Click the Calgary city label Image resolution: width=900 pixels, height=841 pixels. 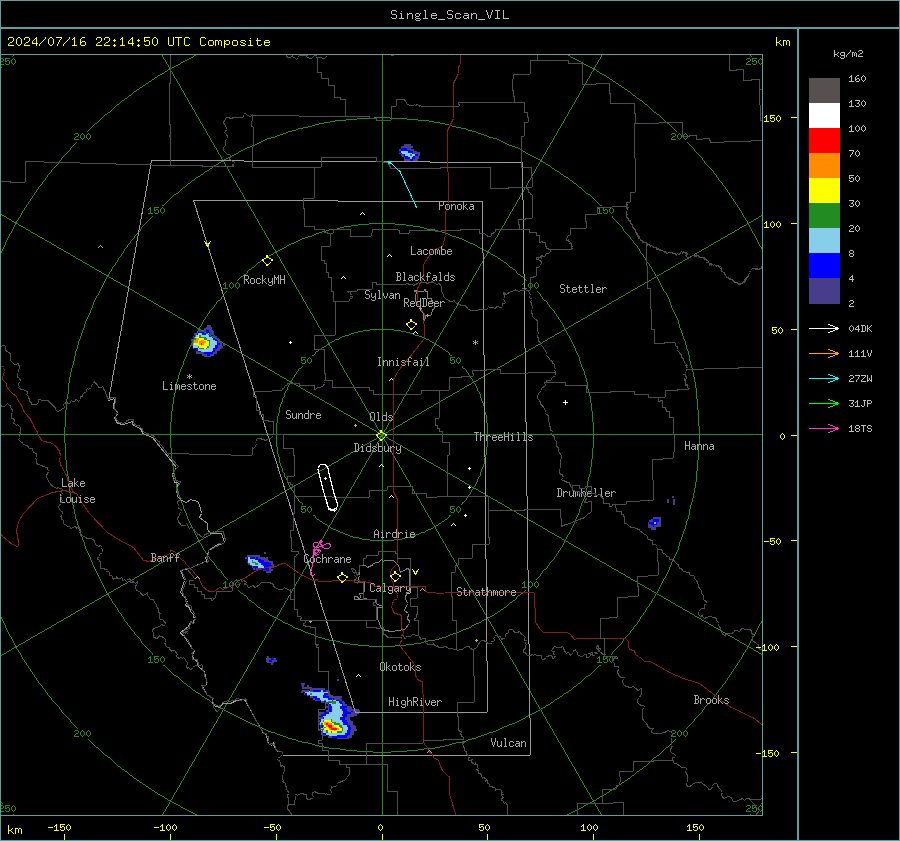point(390,588)
